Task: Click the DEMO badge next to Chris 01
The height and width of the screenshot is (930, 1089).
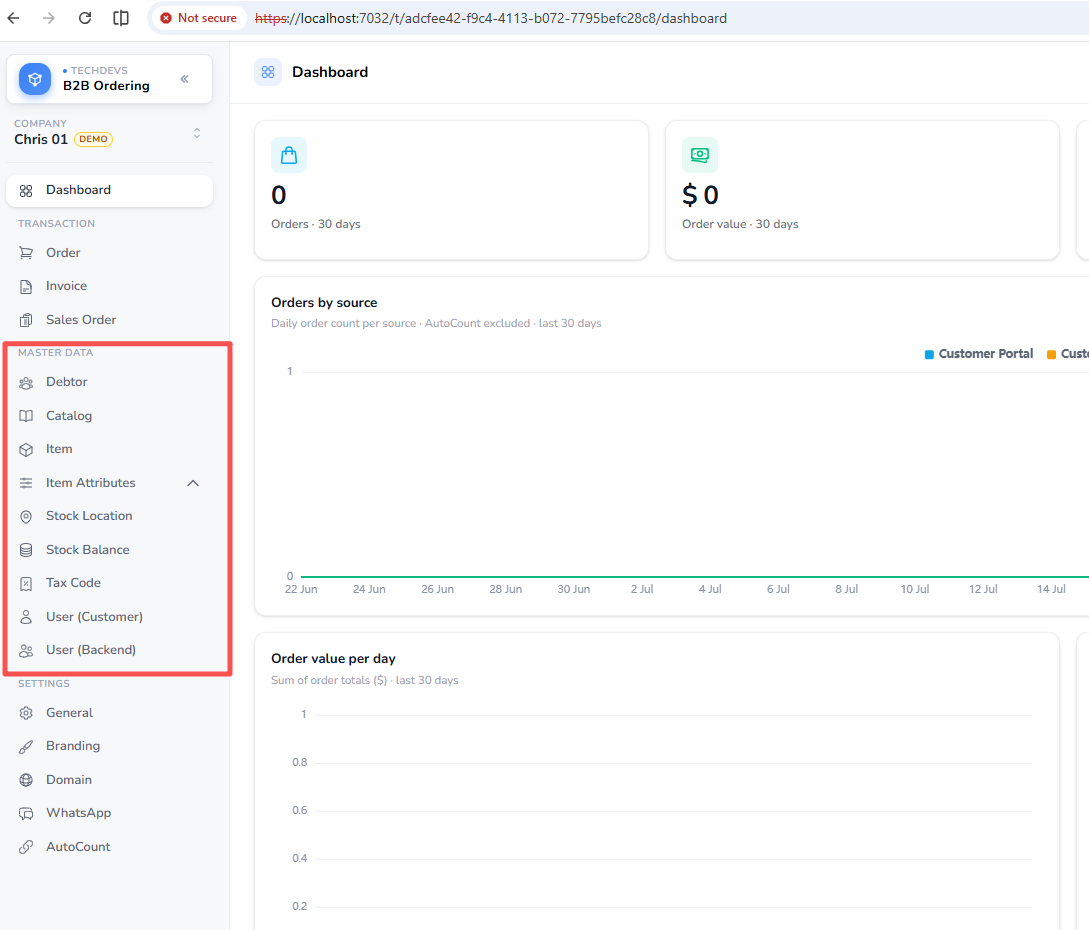Action: [x=93, y=139]
